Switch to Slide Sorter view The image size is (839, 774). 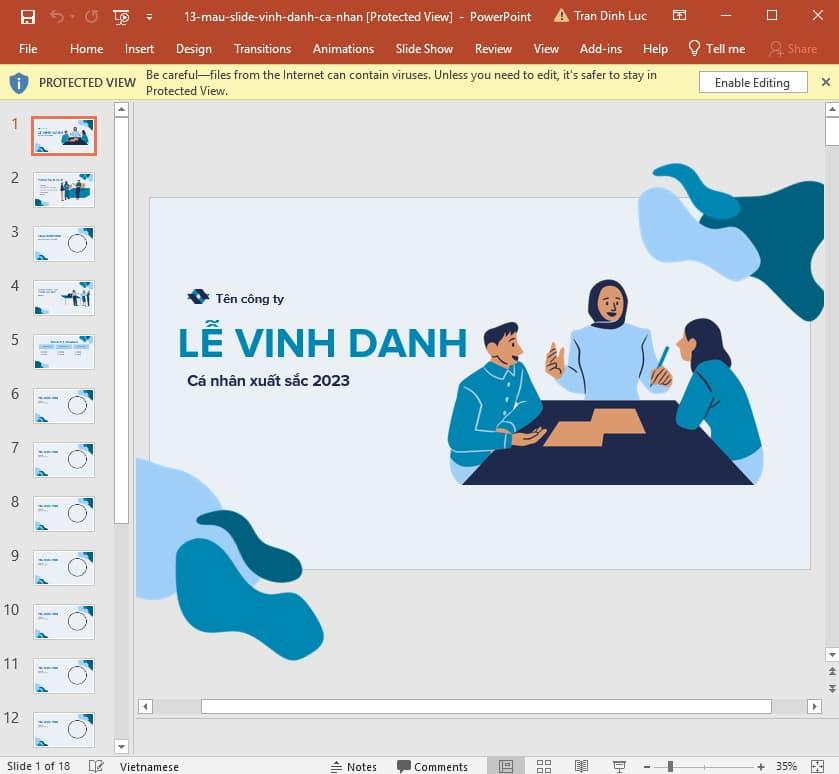tap(544, 765)
